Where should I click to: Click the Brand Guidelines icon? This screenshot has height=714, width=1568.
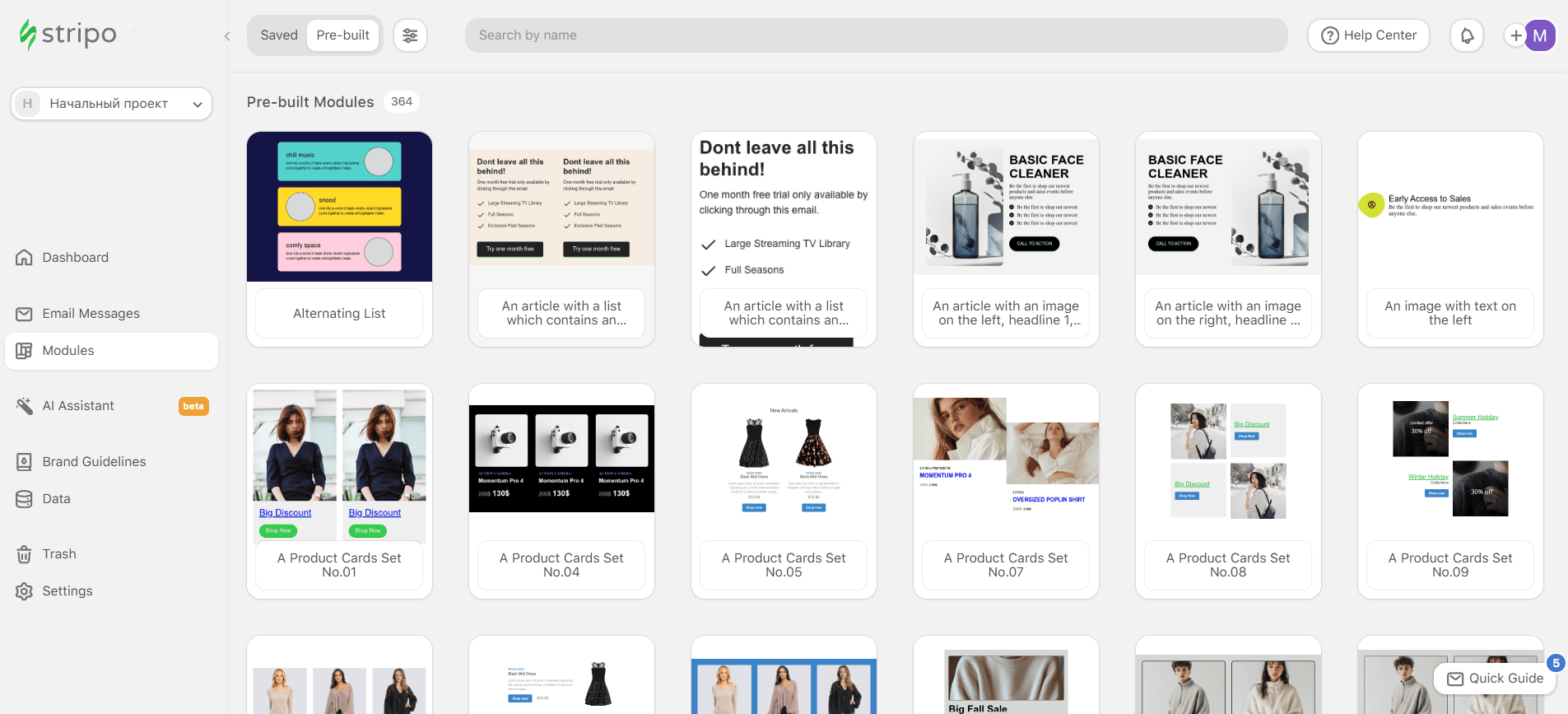(x=25, y=462)
